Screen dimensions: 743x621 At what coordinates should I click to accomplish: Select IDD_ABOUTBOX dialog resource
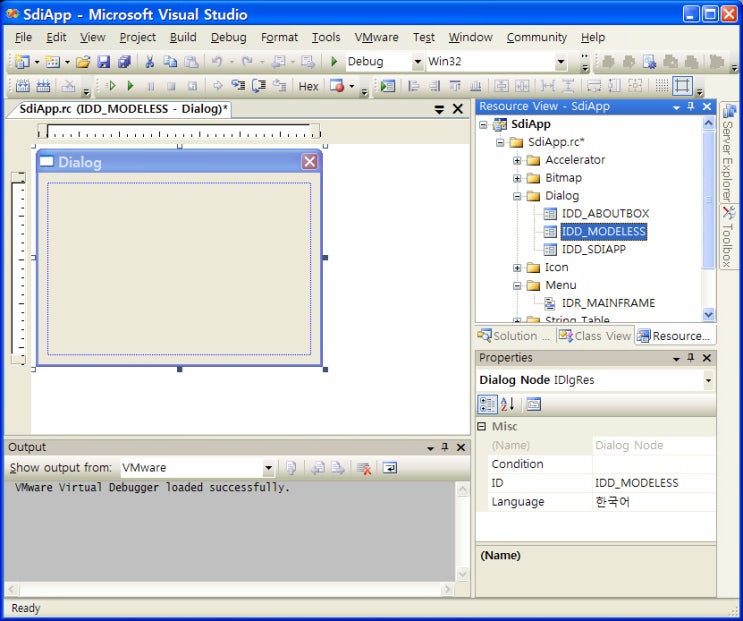[x=605, y=214]
